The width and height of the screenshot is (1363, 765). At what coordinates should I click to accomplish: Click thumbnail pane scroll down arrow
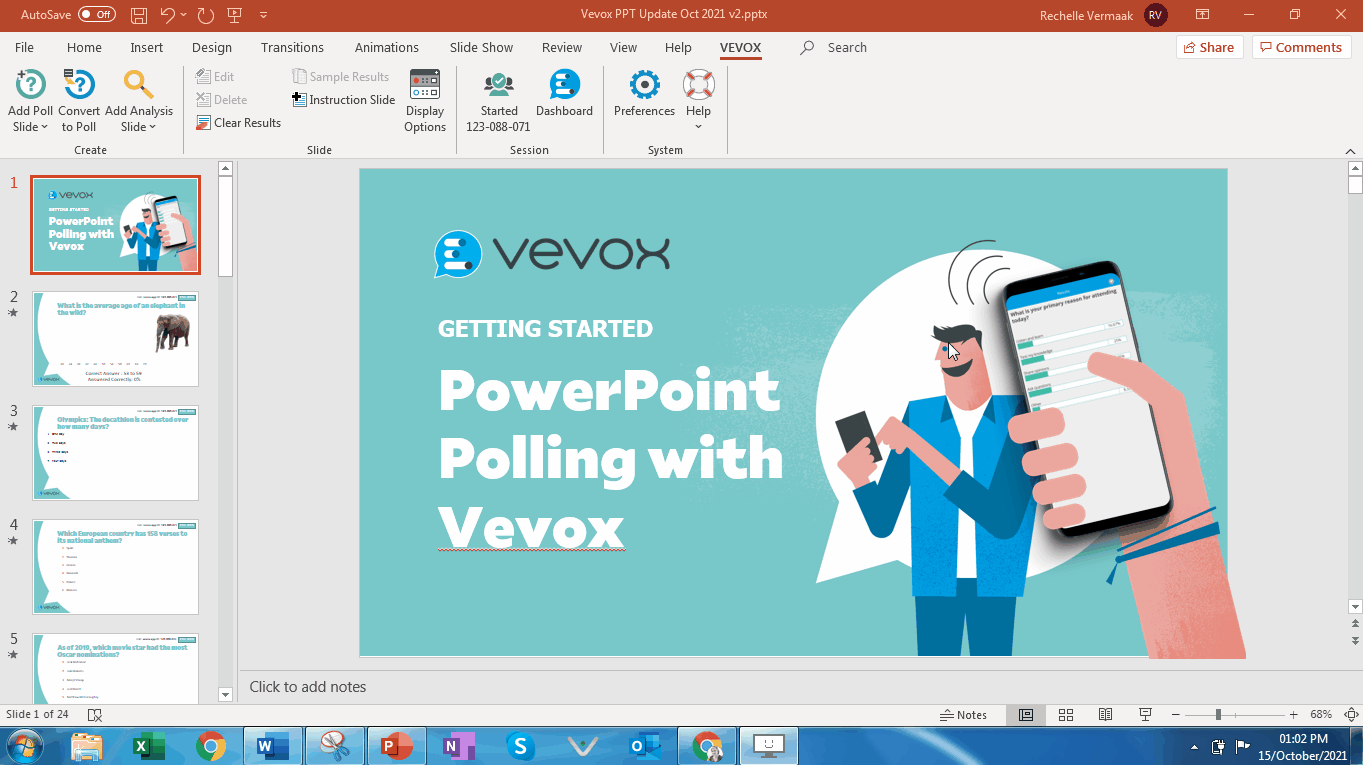pyautogui.click(x=225, y=694)
